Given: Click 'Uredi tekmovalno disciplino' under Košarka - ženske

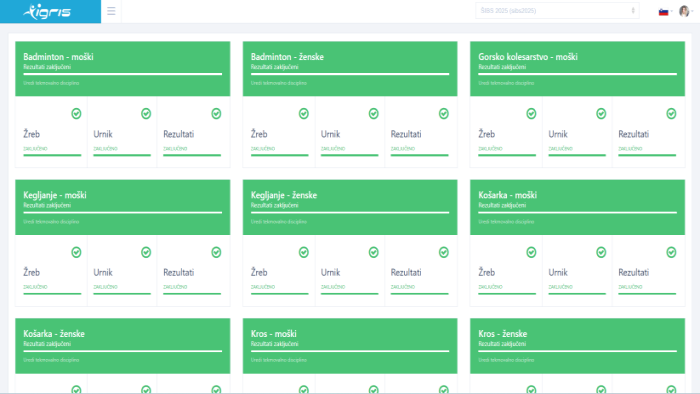Looking at the screenshot, I should [51, 360].
